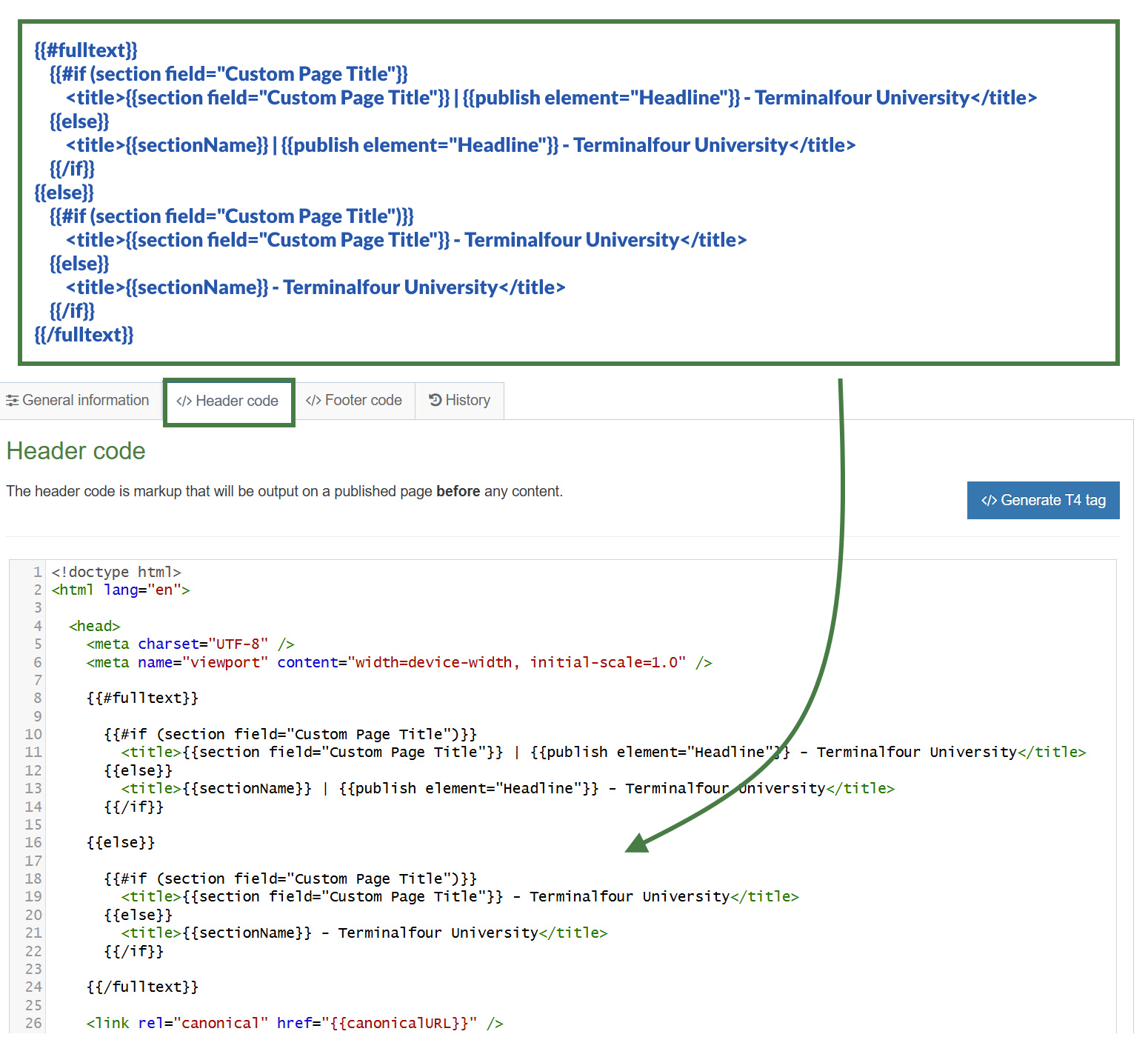This screenshot has width=1148, height=1037.
Task: Open the History tab
Action: coord(459,401)
